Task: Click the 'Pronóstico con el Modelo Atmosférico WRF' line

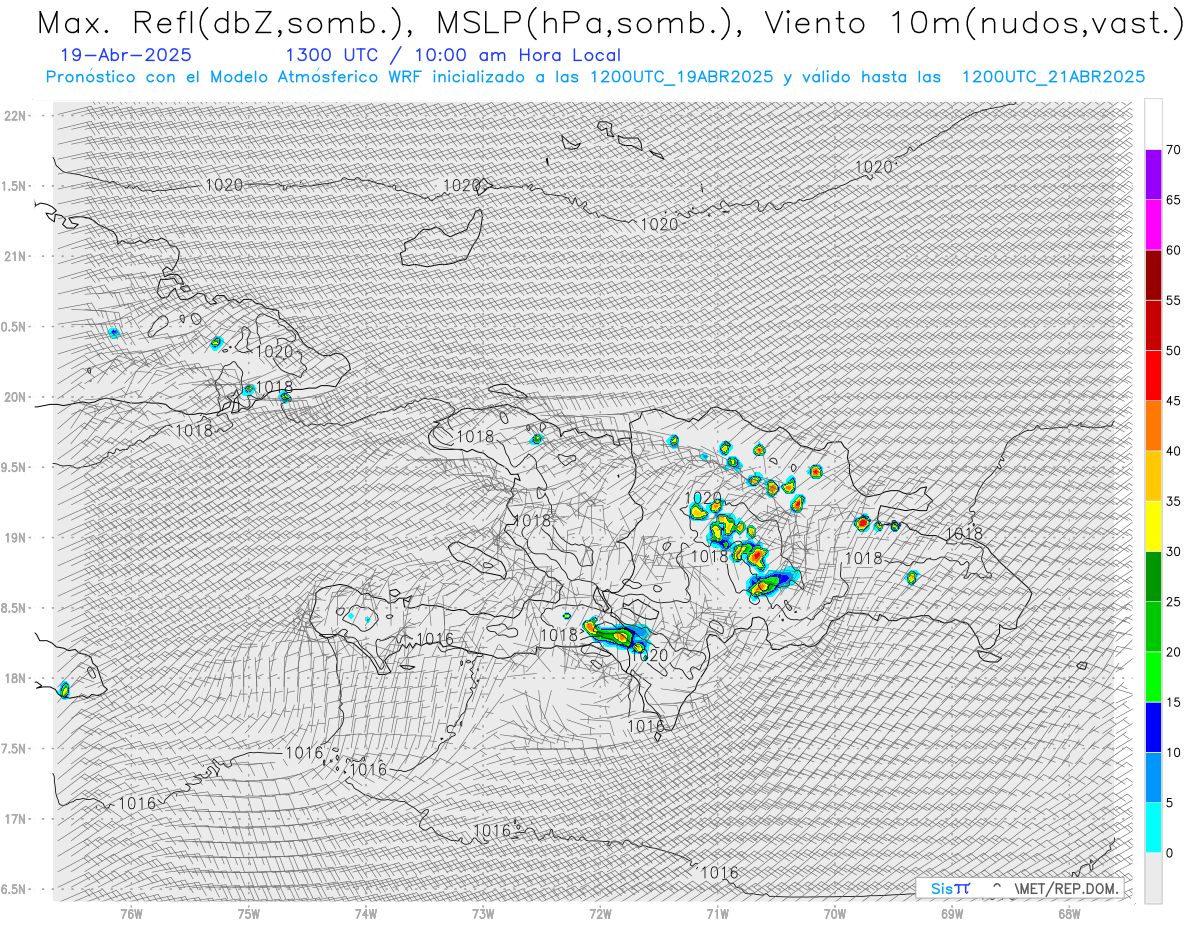Action: 595,77
